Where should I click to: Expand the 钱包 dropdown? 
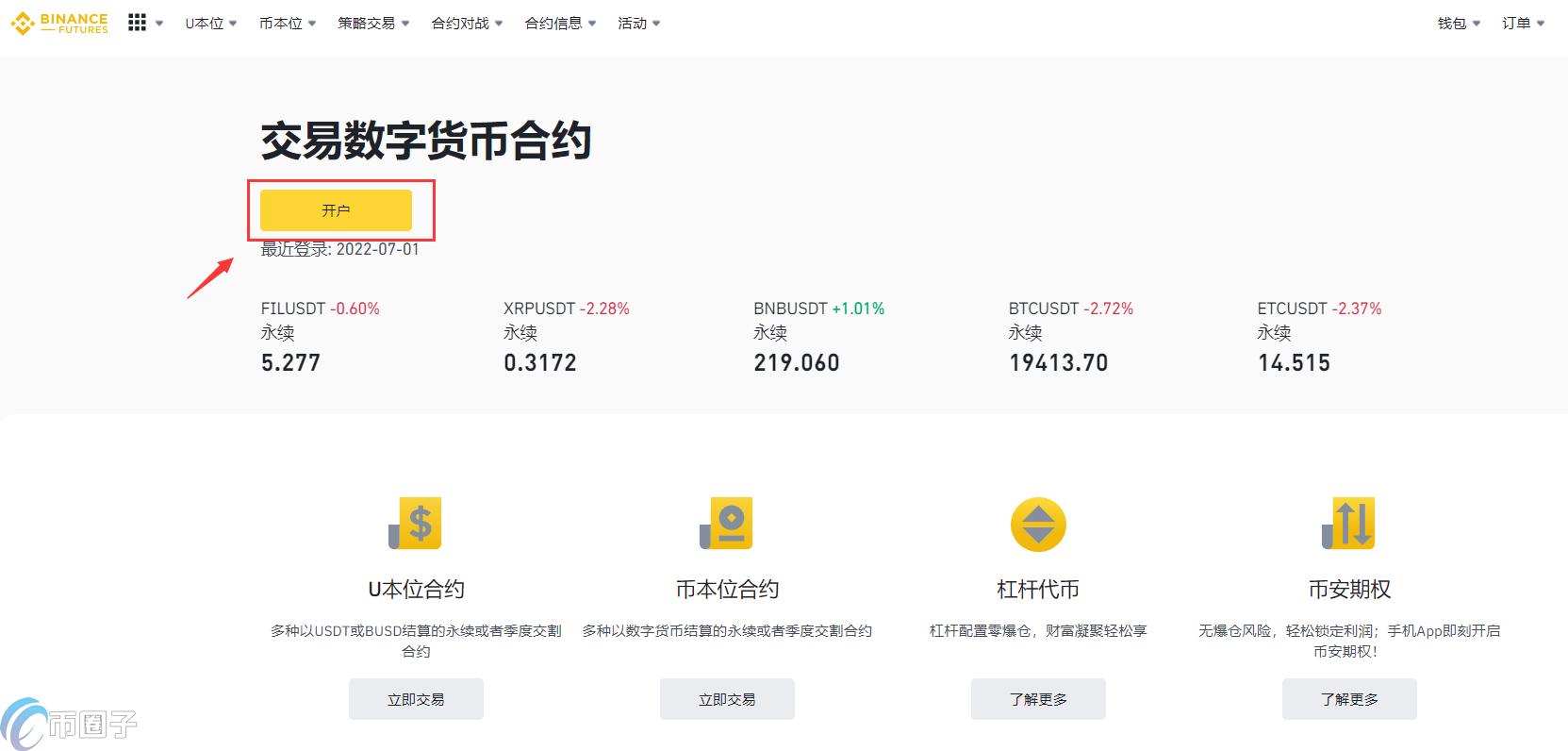click(x=1459, y=24)
